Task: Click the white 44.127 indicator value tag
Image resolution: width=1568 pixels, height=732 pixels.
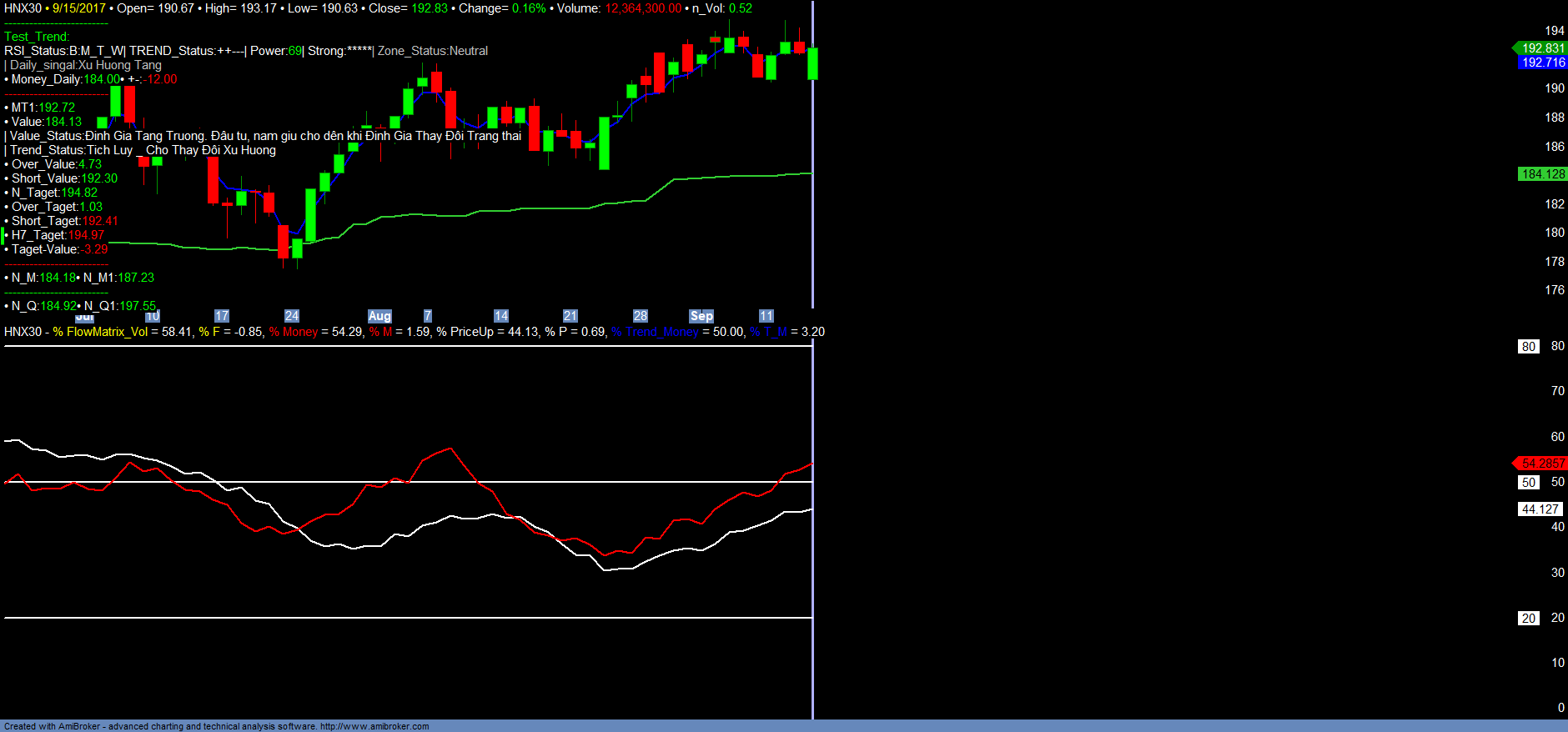Action: (x=1539, y=509)
